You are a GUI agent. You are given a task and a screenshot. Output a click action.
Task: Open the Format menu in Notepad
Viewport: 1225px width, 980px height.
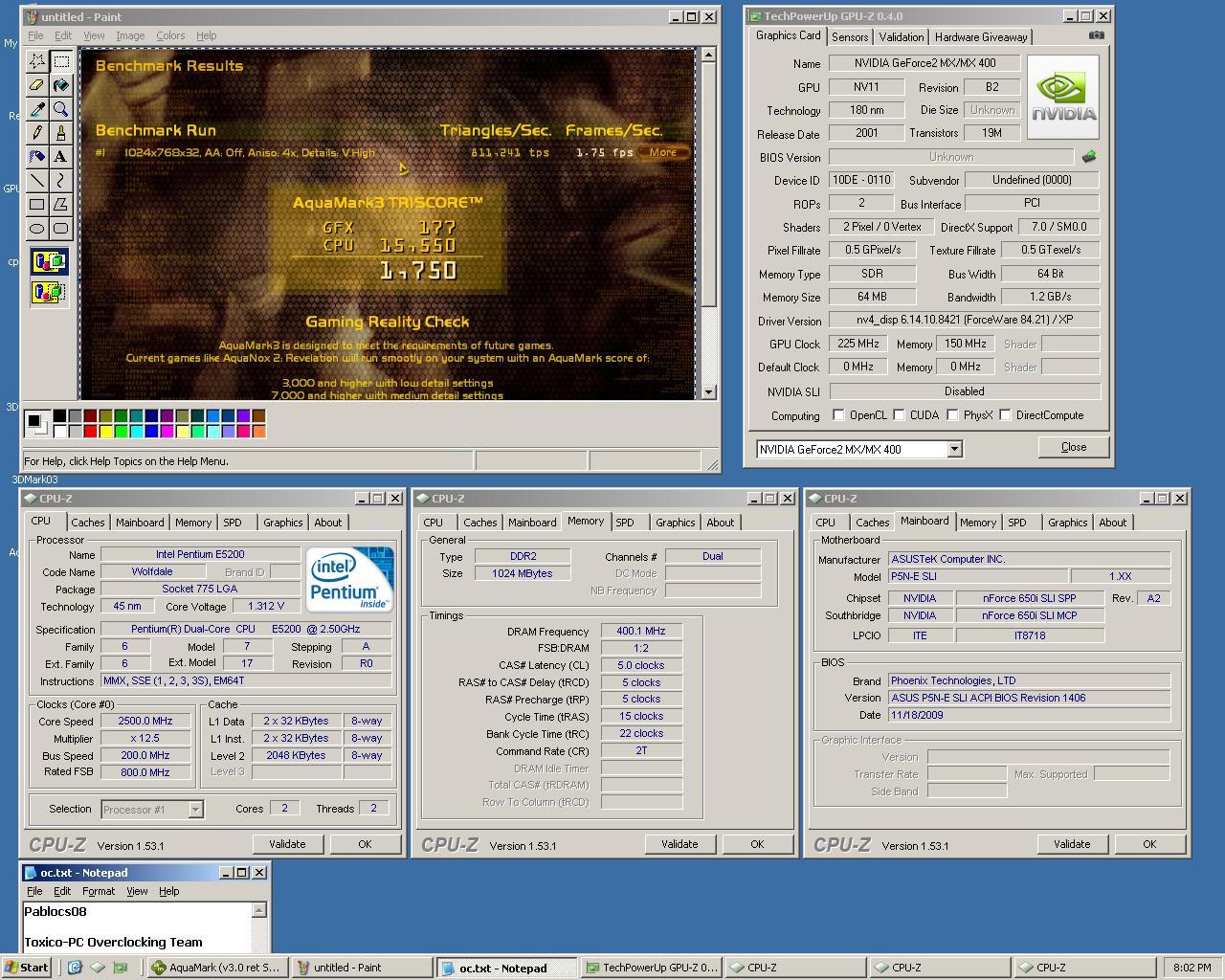[x=99, y=891]
